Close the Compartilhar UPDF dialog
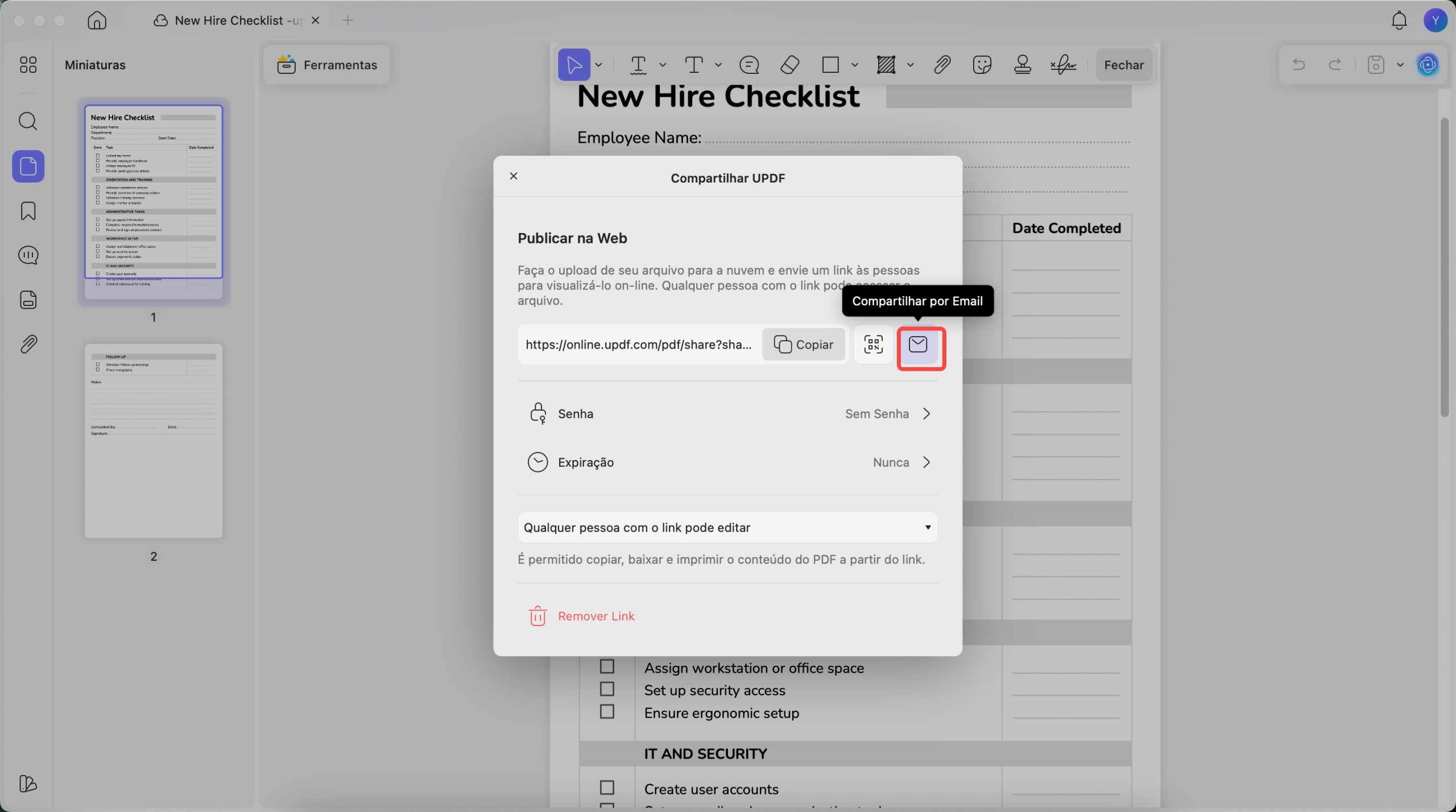The image size is (1456, 812). [514, 176]
